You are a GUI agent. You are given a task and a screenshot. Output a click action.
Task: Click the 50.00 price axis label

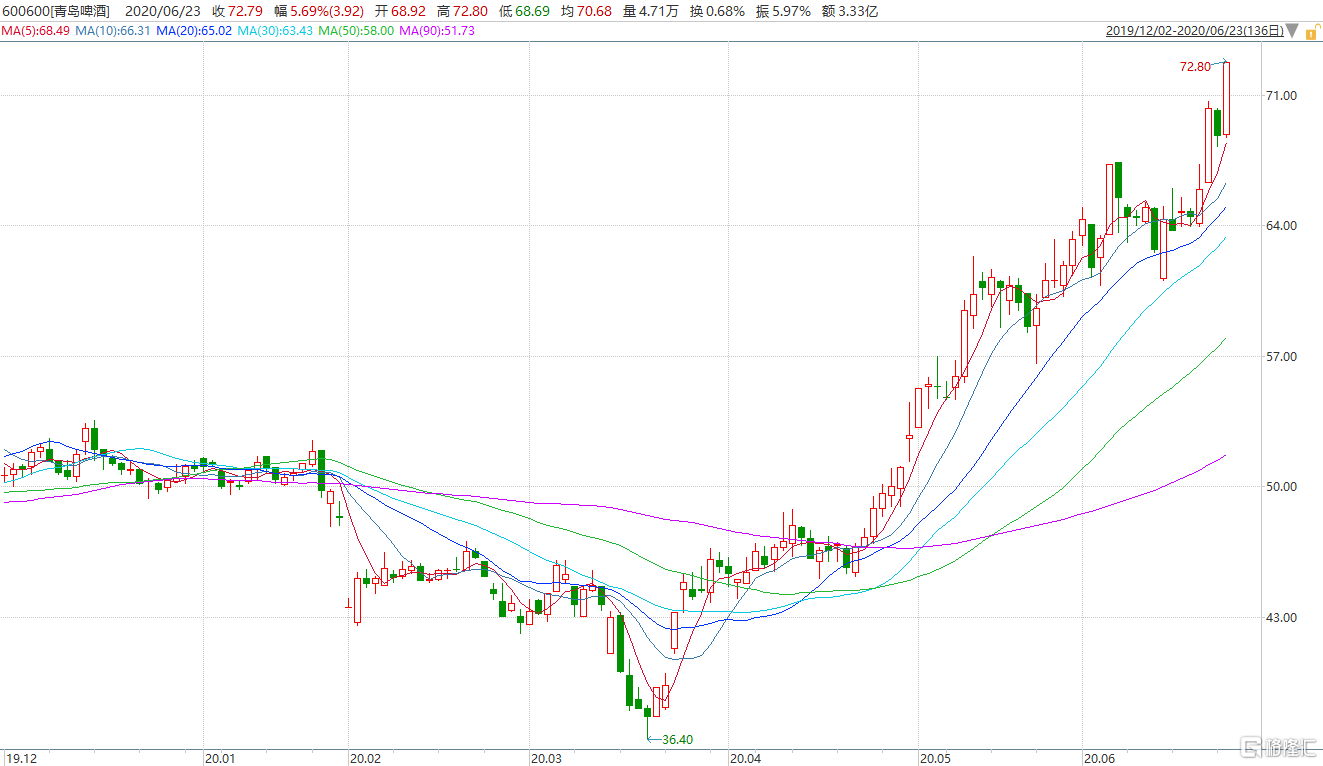pos(1281,487)
